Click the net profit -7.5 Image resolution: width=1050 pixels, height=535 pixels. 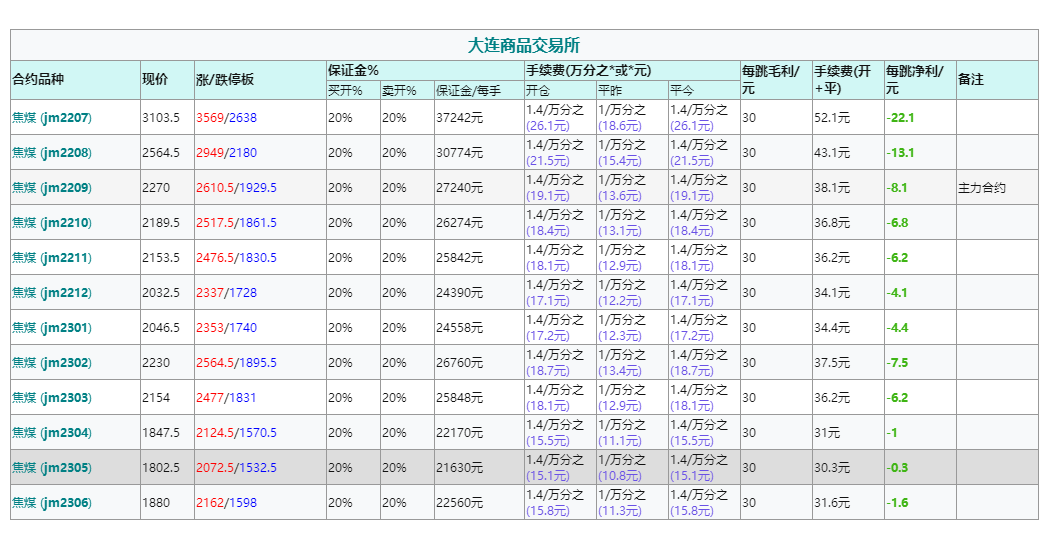tap(897, 363)
